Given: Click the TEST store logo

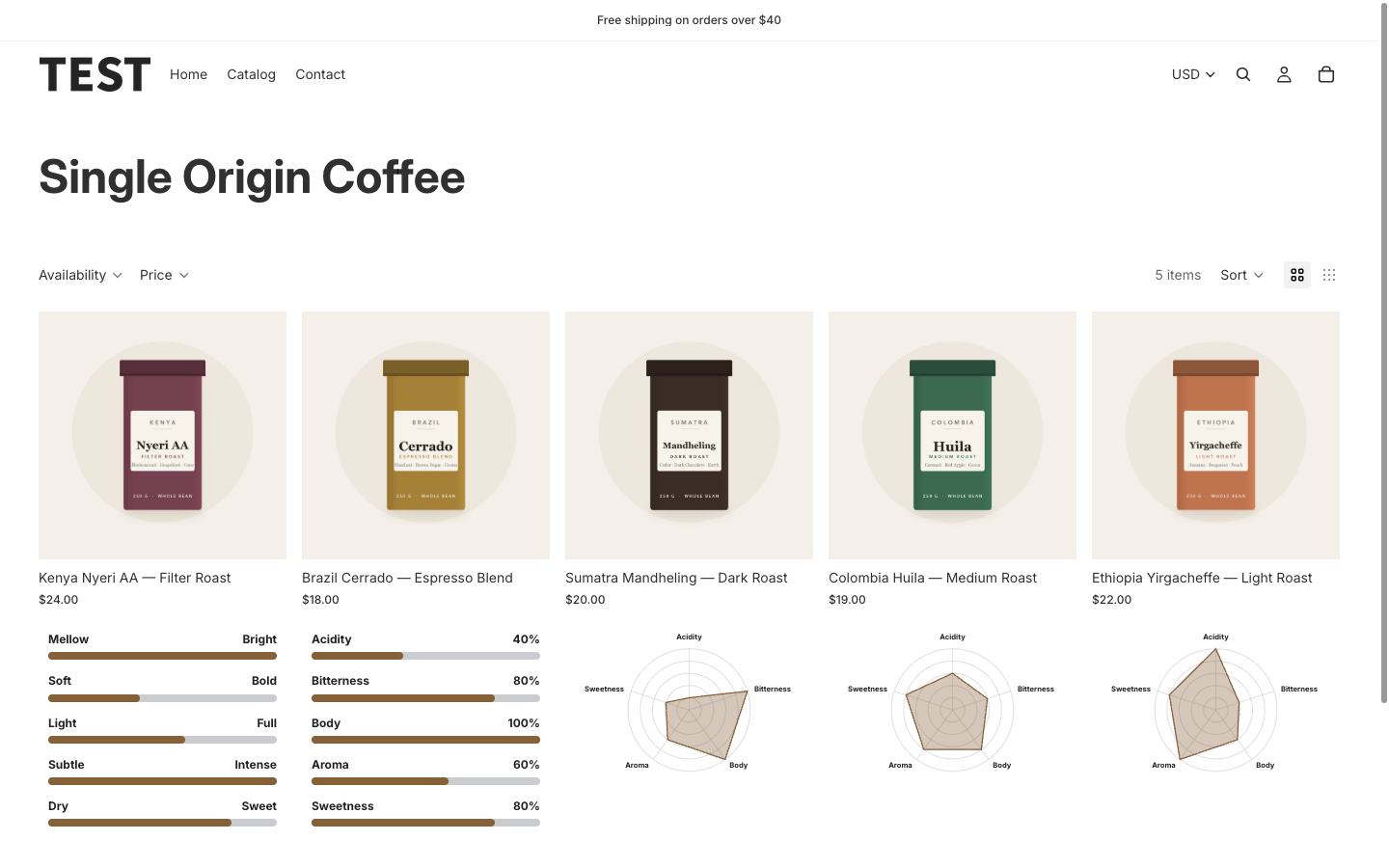Looking at the screenshot, I should 95,74.
